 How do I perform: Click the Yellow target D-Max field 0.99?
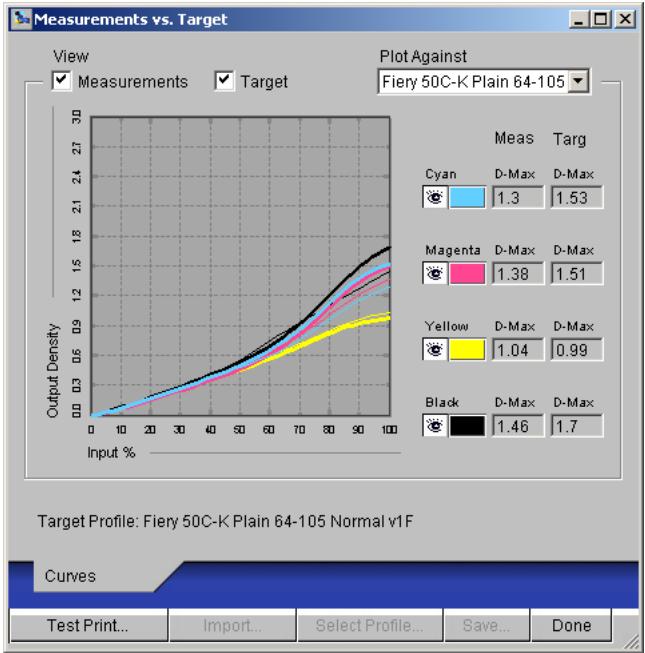577,350
